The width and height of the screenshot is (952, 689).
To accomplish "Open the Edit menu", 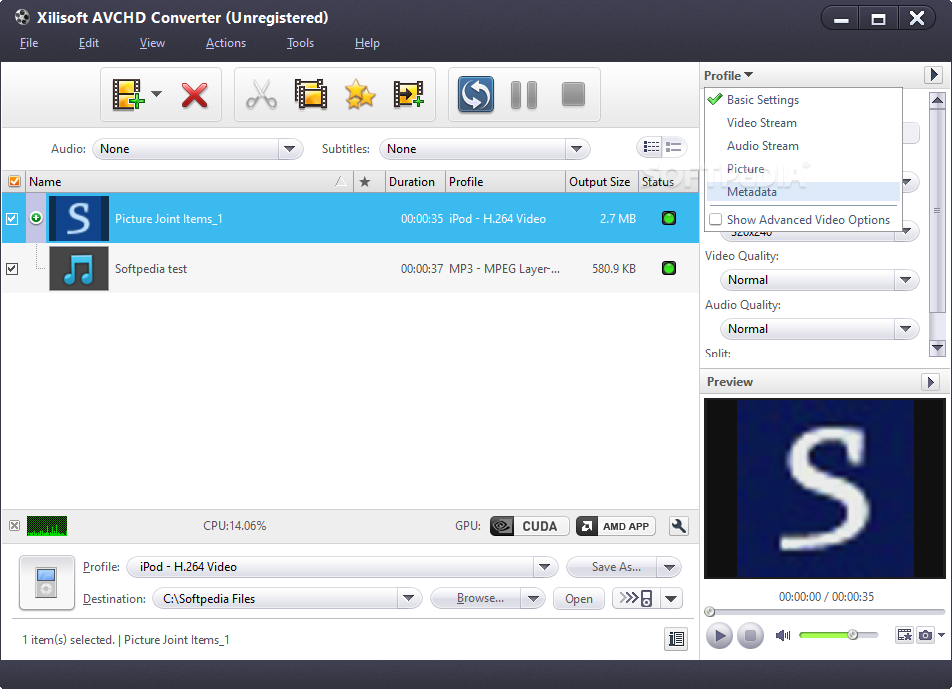I will click(89, 43).
